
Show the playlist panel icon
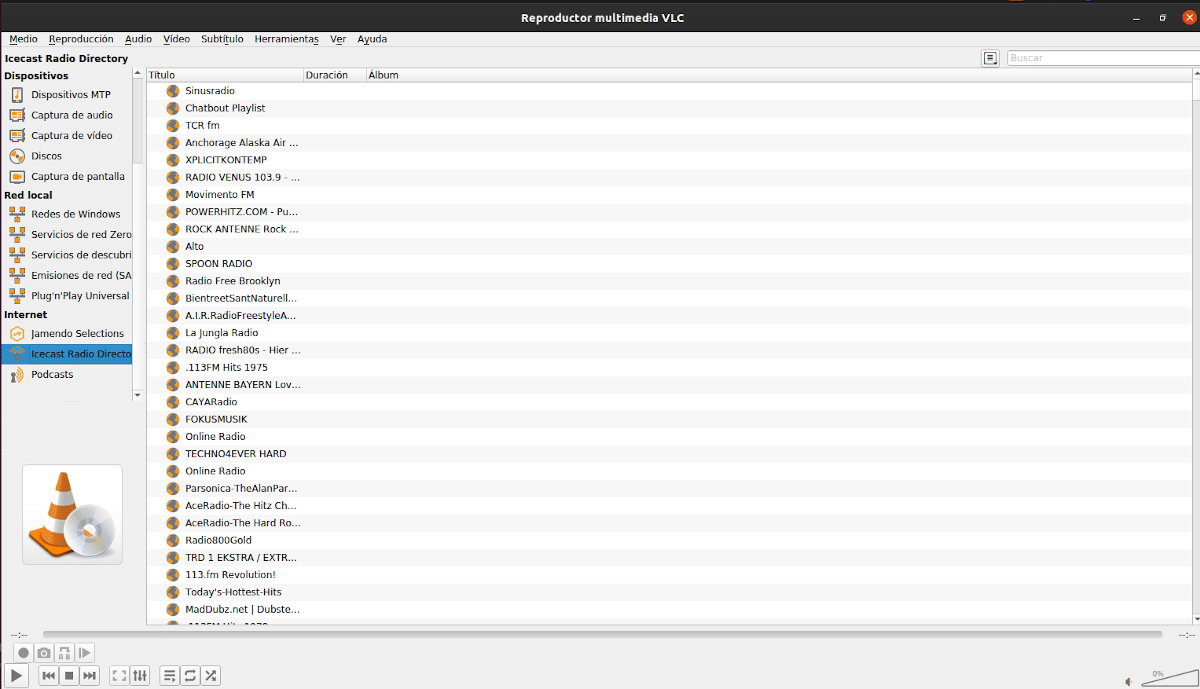169,675
